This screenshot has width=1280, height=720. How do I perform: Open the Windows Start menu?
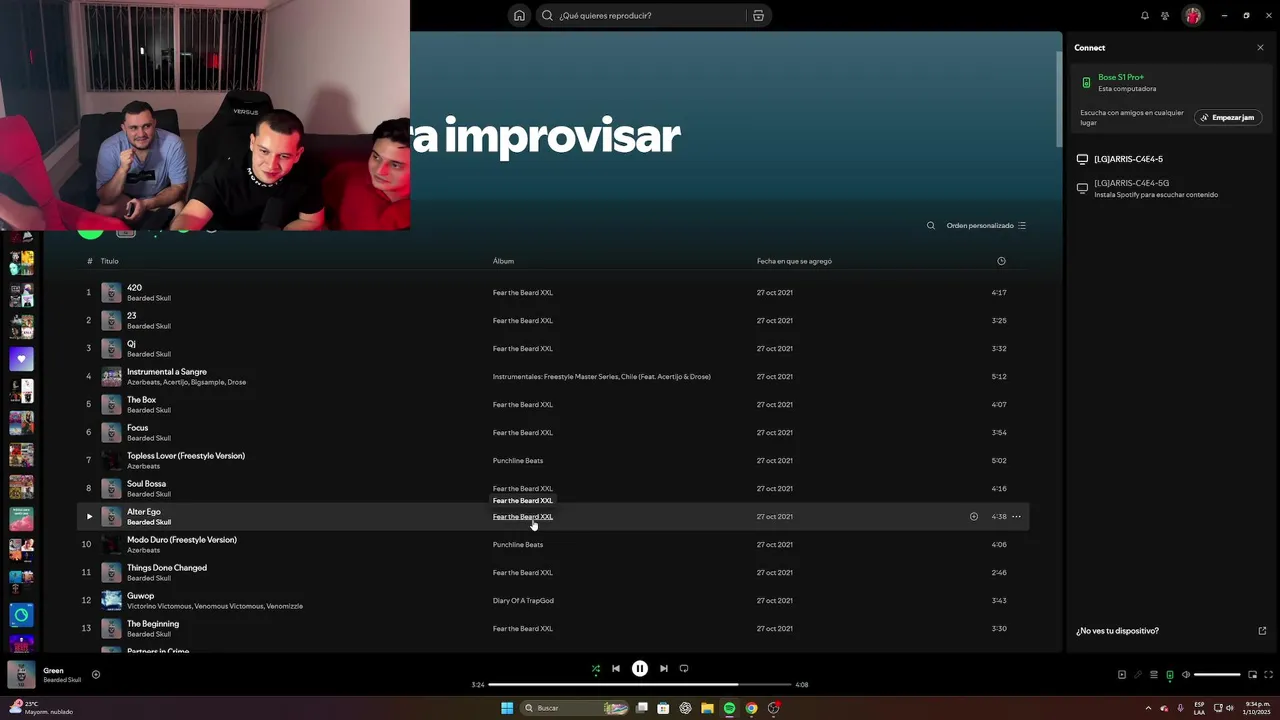[507, 708]
